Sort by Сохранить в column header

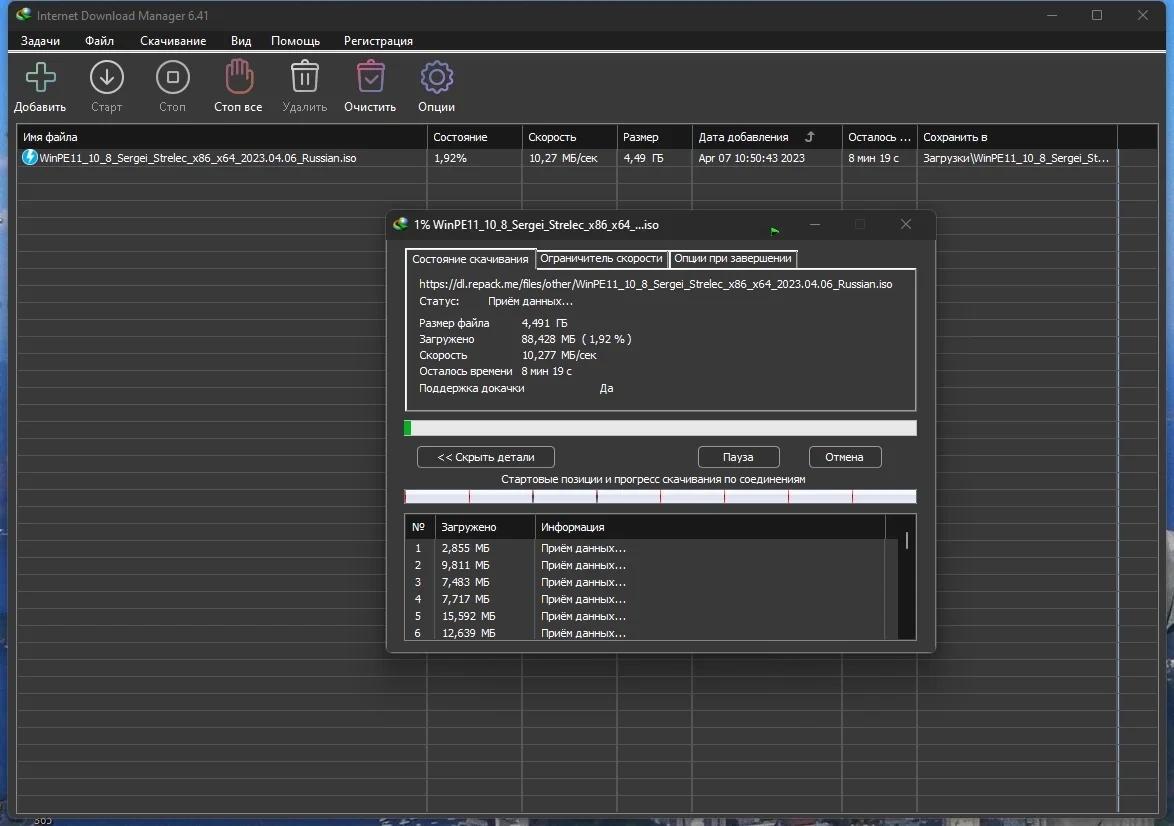pyautogui.click(x=1018, y=137)
